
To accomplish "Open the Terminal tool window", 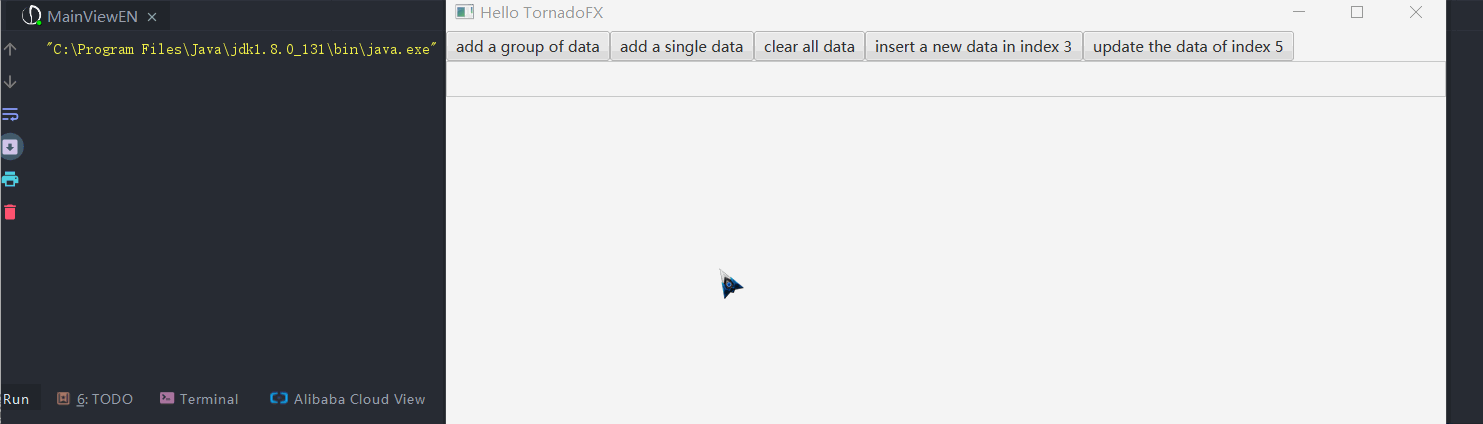I will [x=199, y=399].
